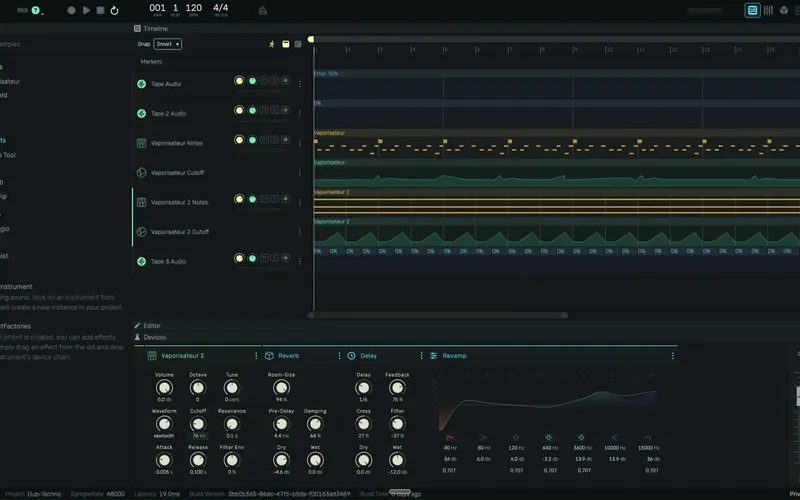Viewport: 800px width, 500px height.
Task: Click the Vaporisateur 2 Notes piano icon
Action: click(x=141, y=202)
